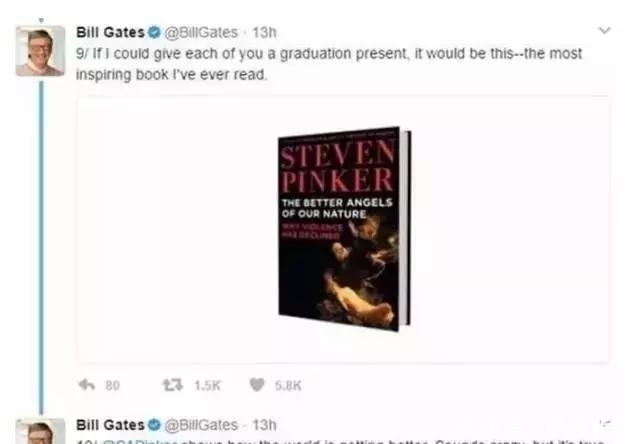Expand the tweet options chevron at top right
The image size is (640, 444).
(604, 30)
